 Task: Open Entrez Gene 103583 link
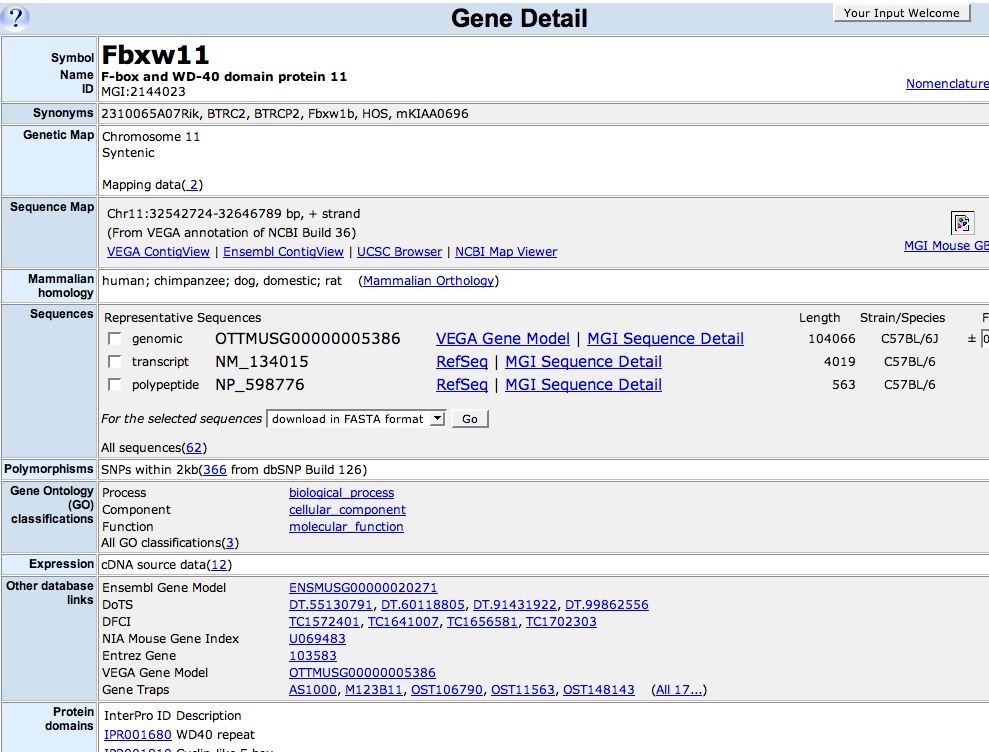pyautogui.click(x=313, y=655)
